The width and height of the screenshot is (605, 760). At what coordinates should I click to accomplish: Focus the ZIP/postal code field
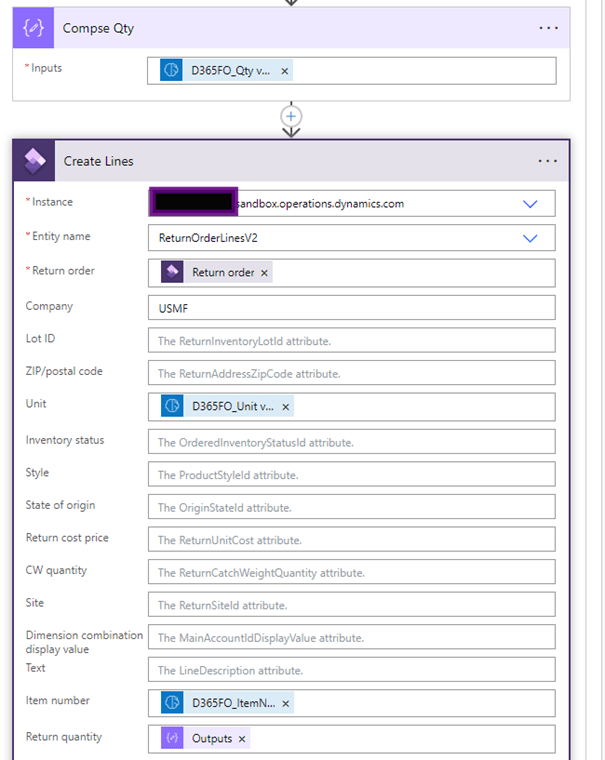[x=350, y=374]
